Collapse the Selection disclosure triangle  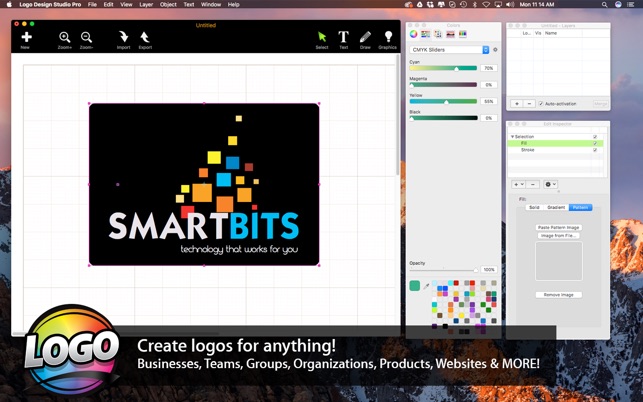pyautogui.click(x=512, y=137)
